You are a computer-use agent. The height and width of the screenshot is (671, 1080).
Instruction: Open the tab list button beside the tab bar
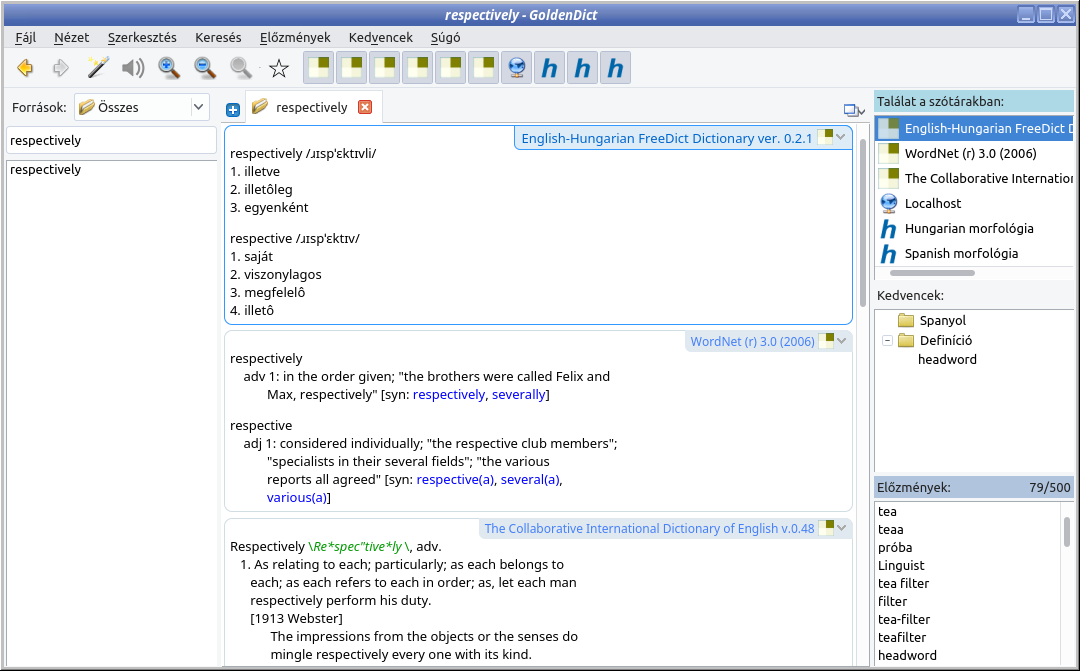click(x=853, y=111)
